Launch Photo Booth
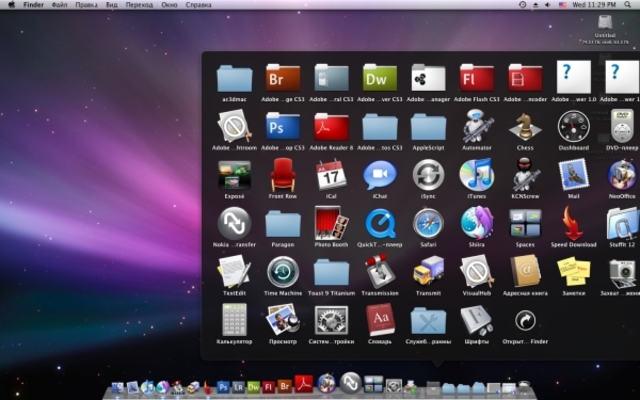This screenshot has width=640, height=400. 331,223
